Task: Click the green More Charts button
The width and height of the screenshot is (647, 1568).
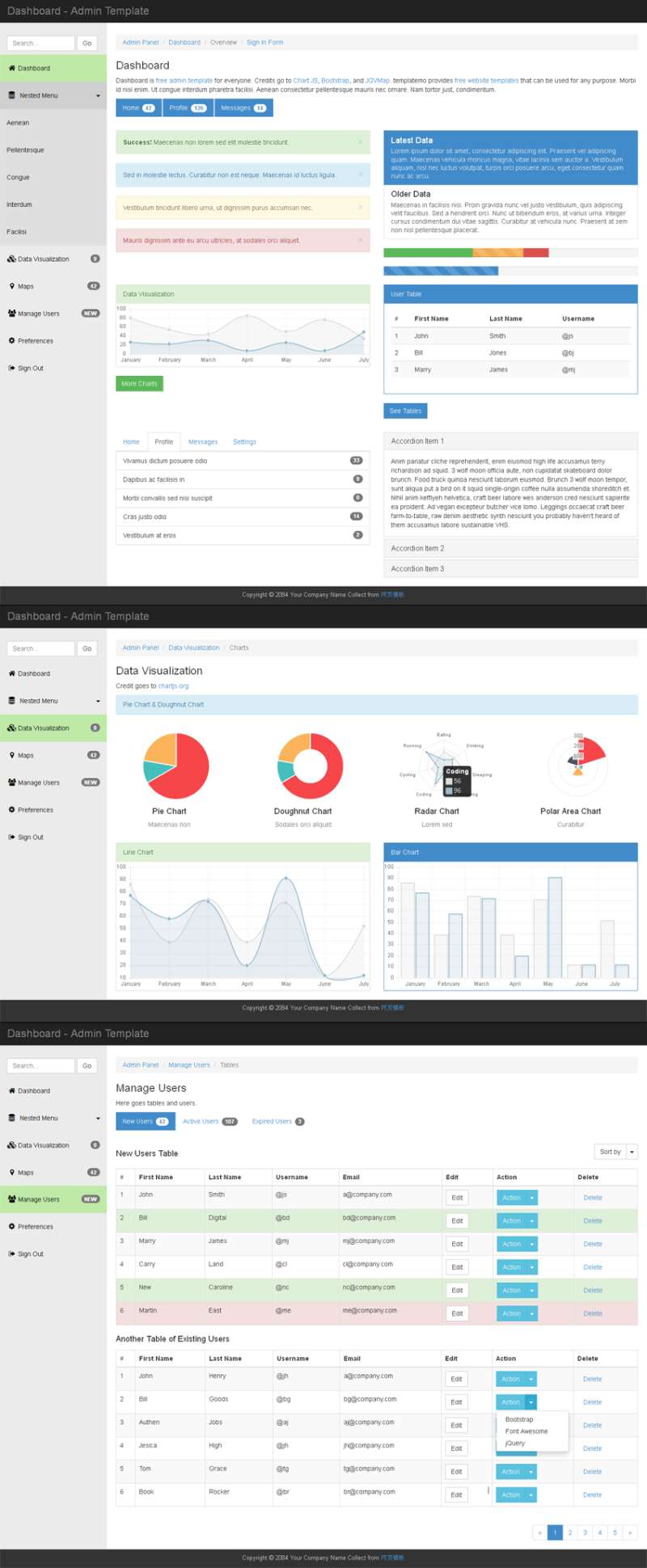Action: [x=139, y=384]
